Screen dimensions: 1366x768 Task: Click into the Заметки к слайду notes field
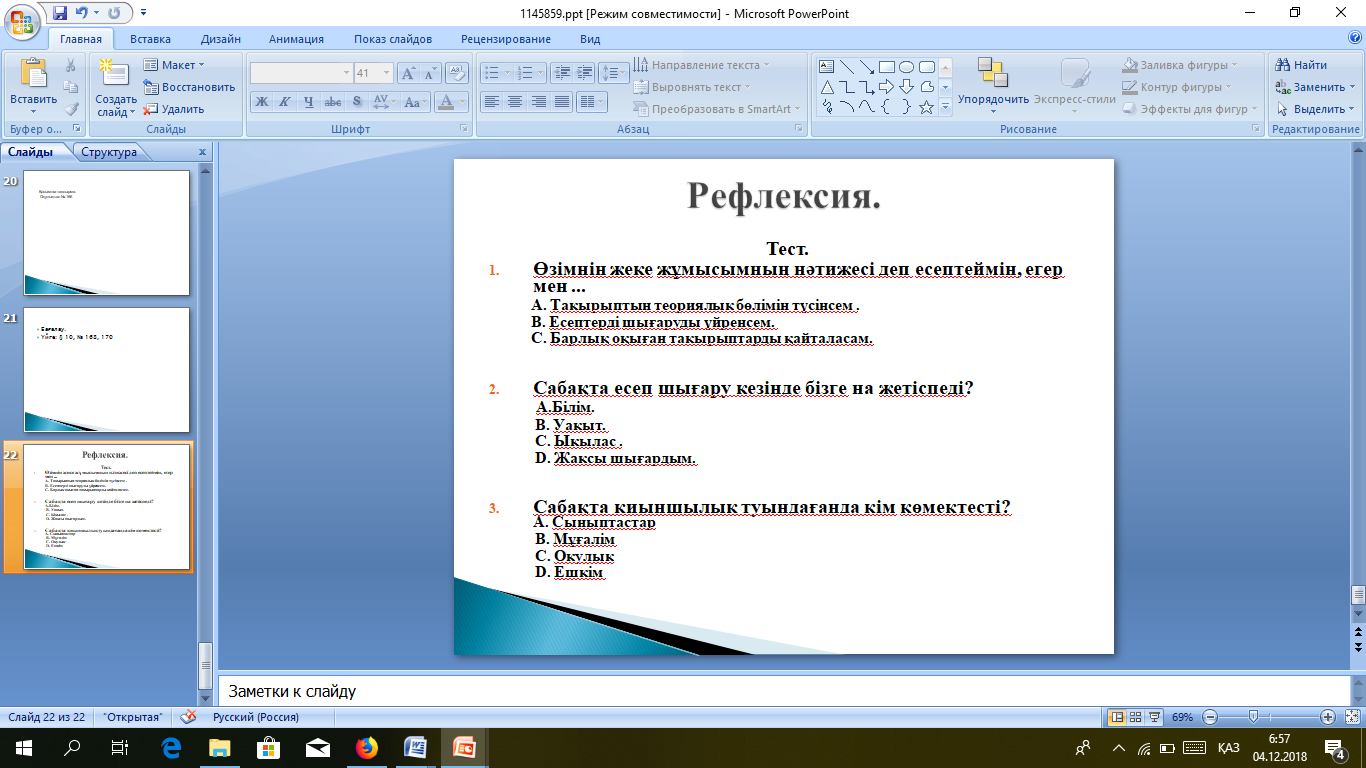coord(784,691)
